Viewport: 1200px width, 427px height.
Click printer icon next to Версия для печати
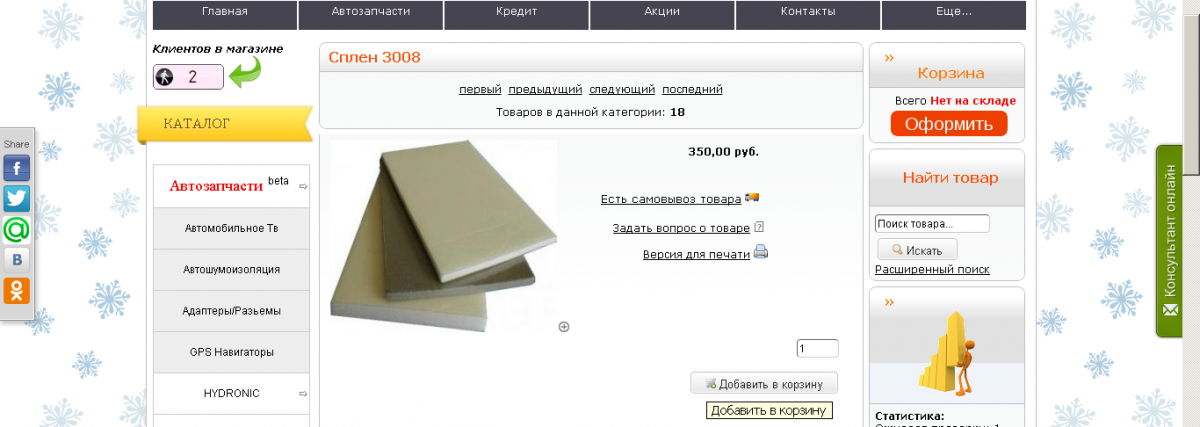pos(761,252)
